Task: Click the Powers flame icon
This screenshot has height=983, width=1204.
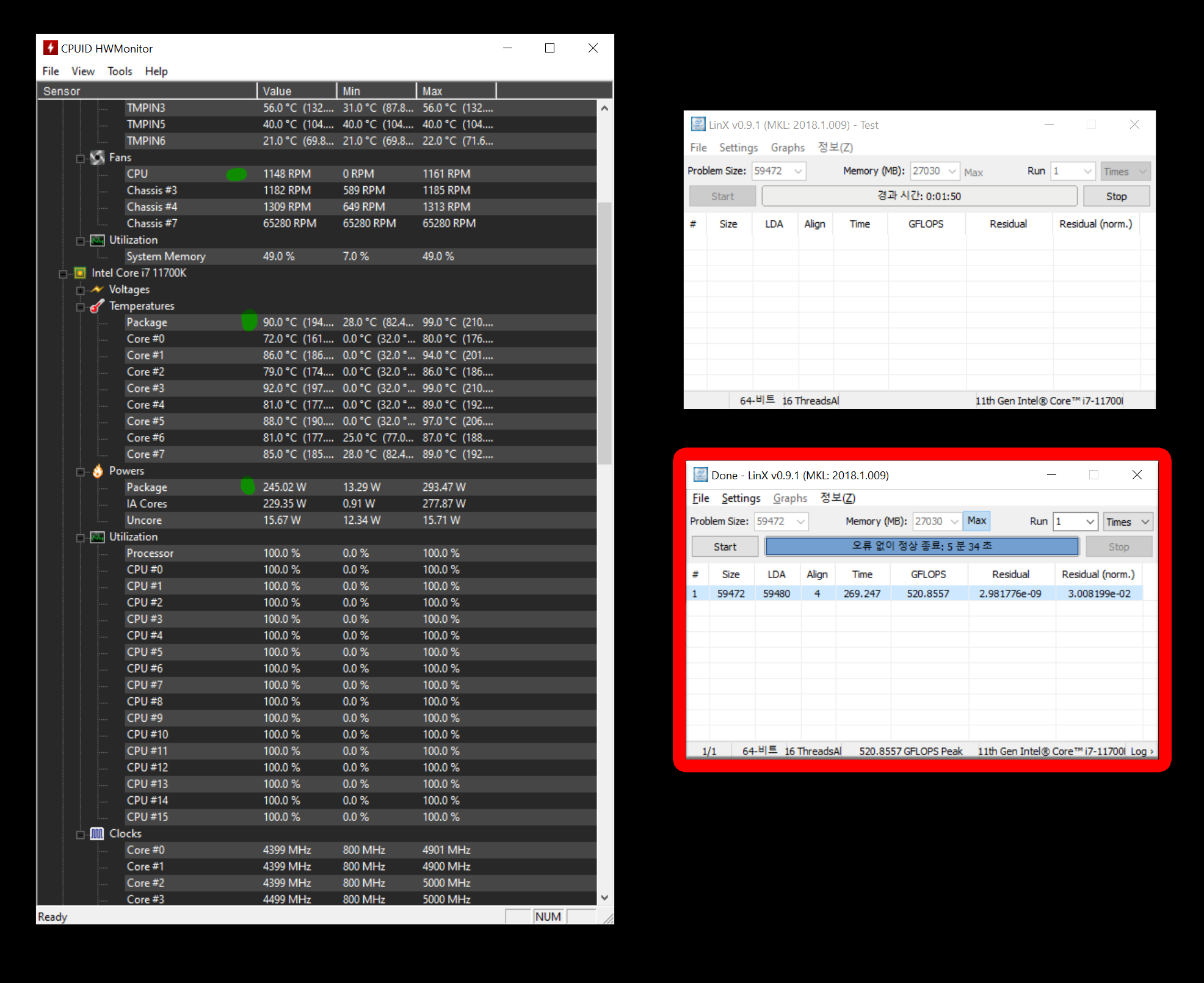Action: click(x=98, y=471)
